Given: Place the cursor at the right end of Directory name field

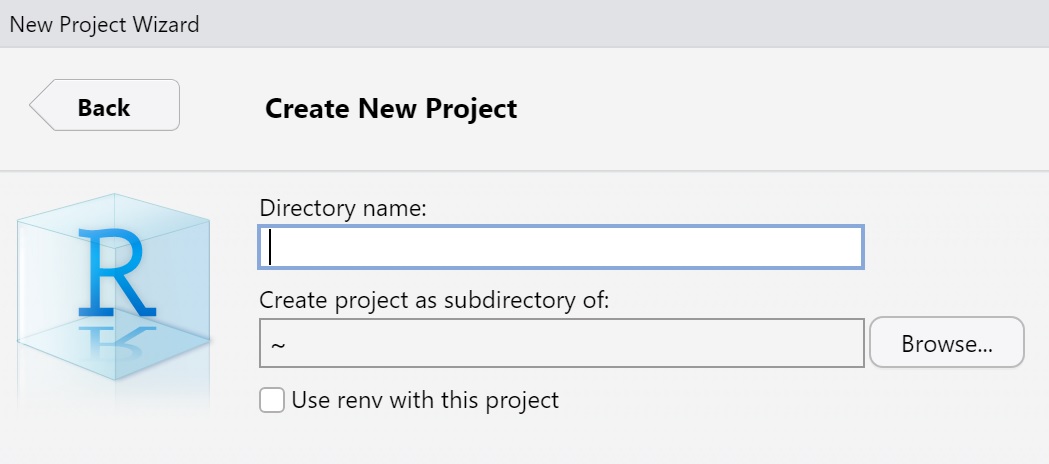Looking at the screenshot, I should point(850,247).
